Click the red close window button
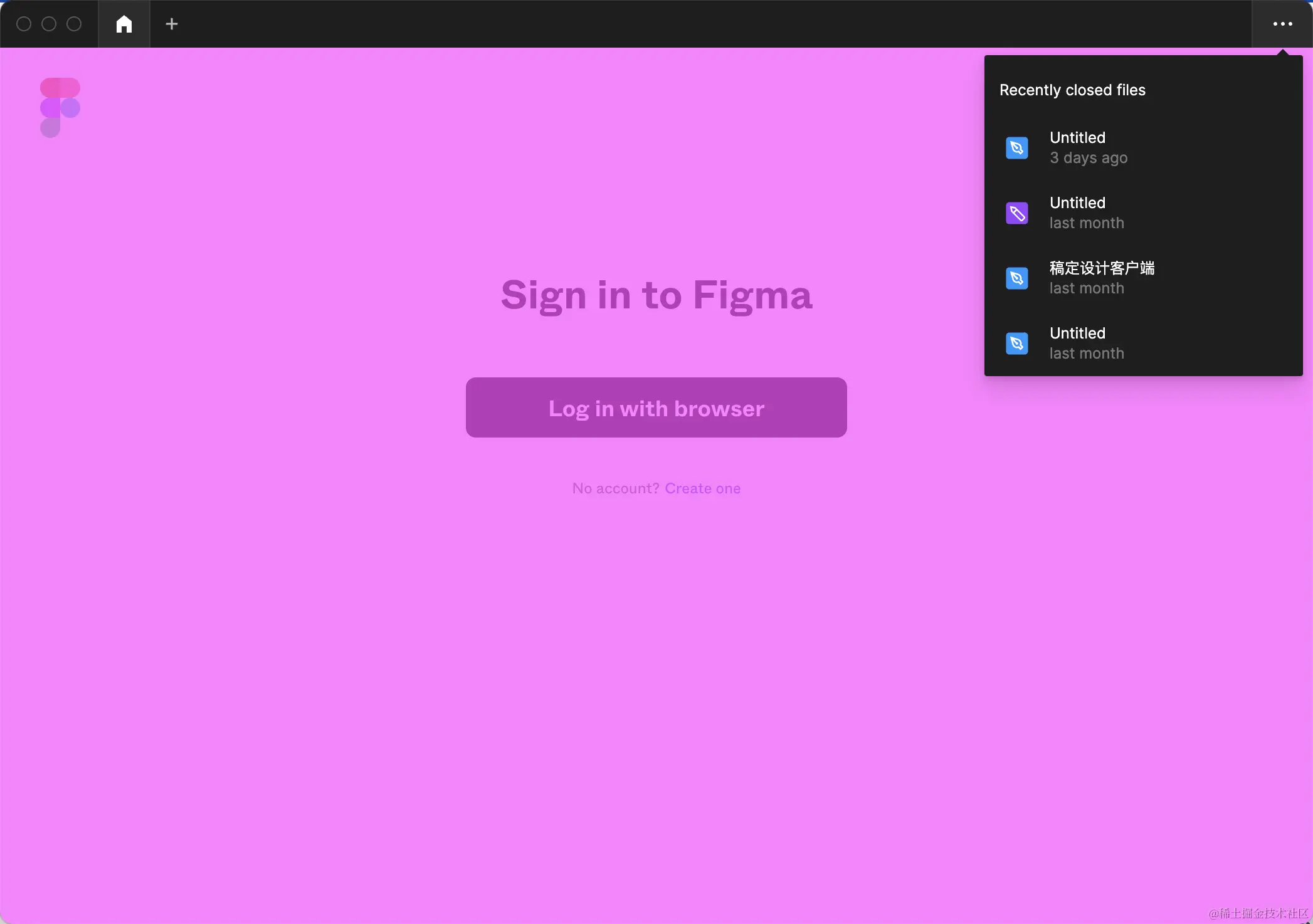1313x924 pixels. pos(24,24)
